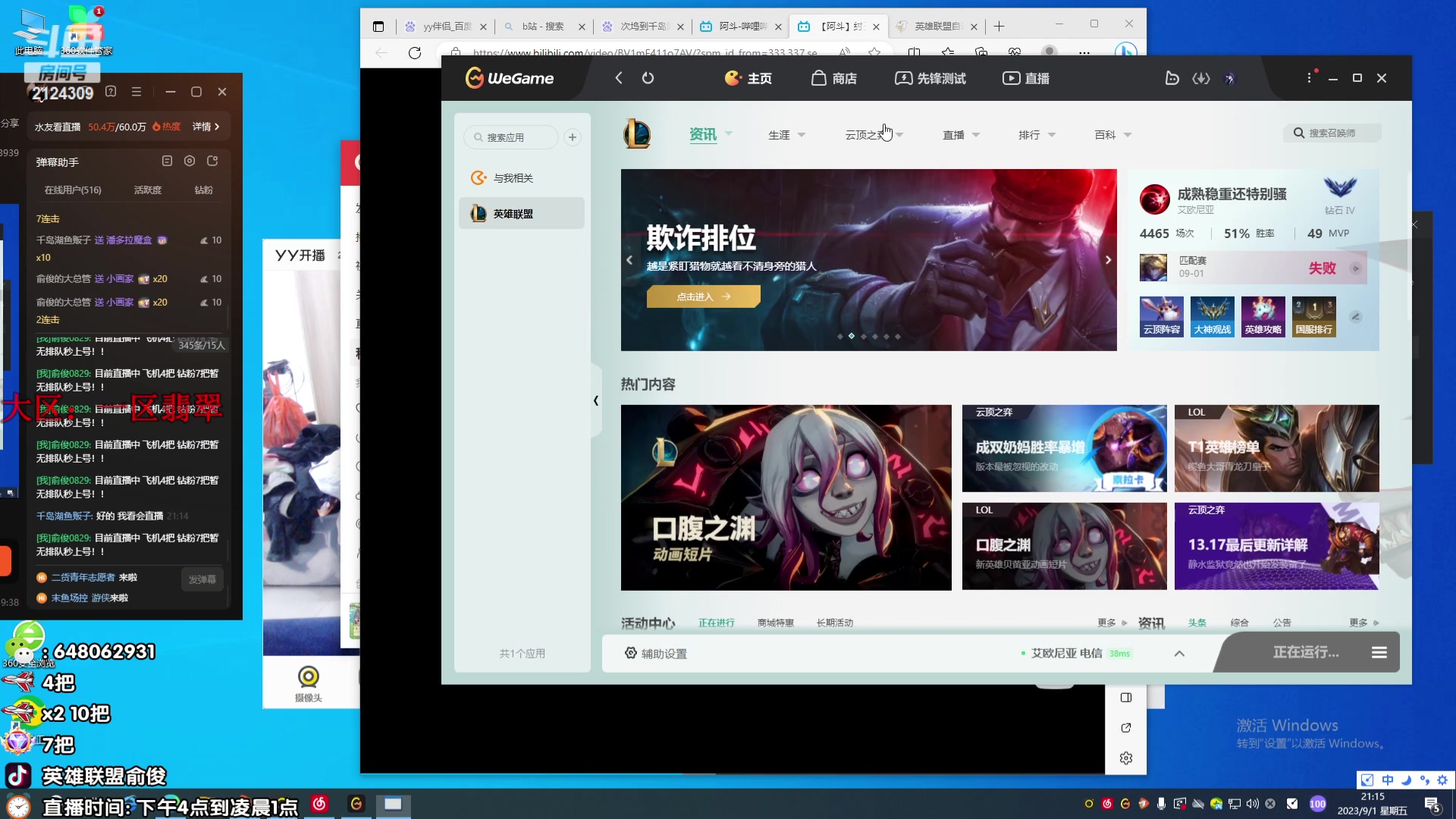The height and width of the screenshot is (819, 1456).
Task: Open the 英雄攻略 shortcut icon
Action: (1263, 317)
